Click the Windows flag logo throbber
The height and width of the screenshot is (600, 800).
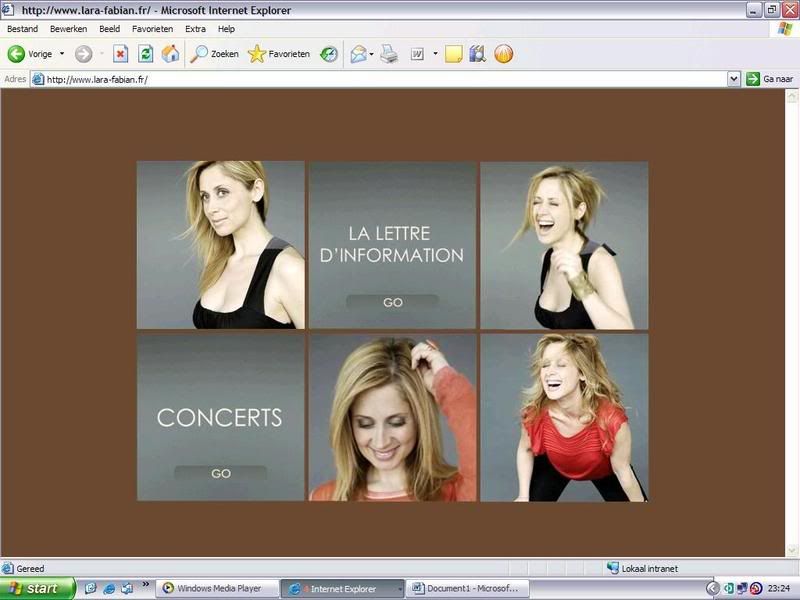tap(785, 29)
